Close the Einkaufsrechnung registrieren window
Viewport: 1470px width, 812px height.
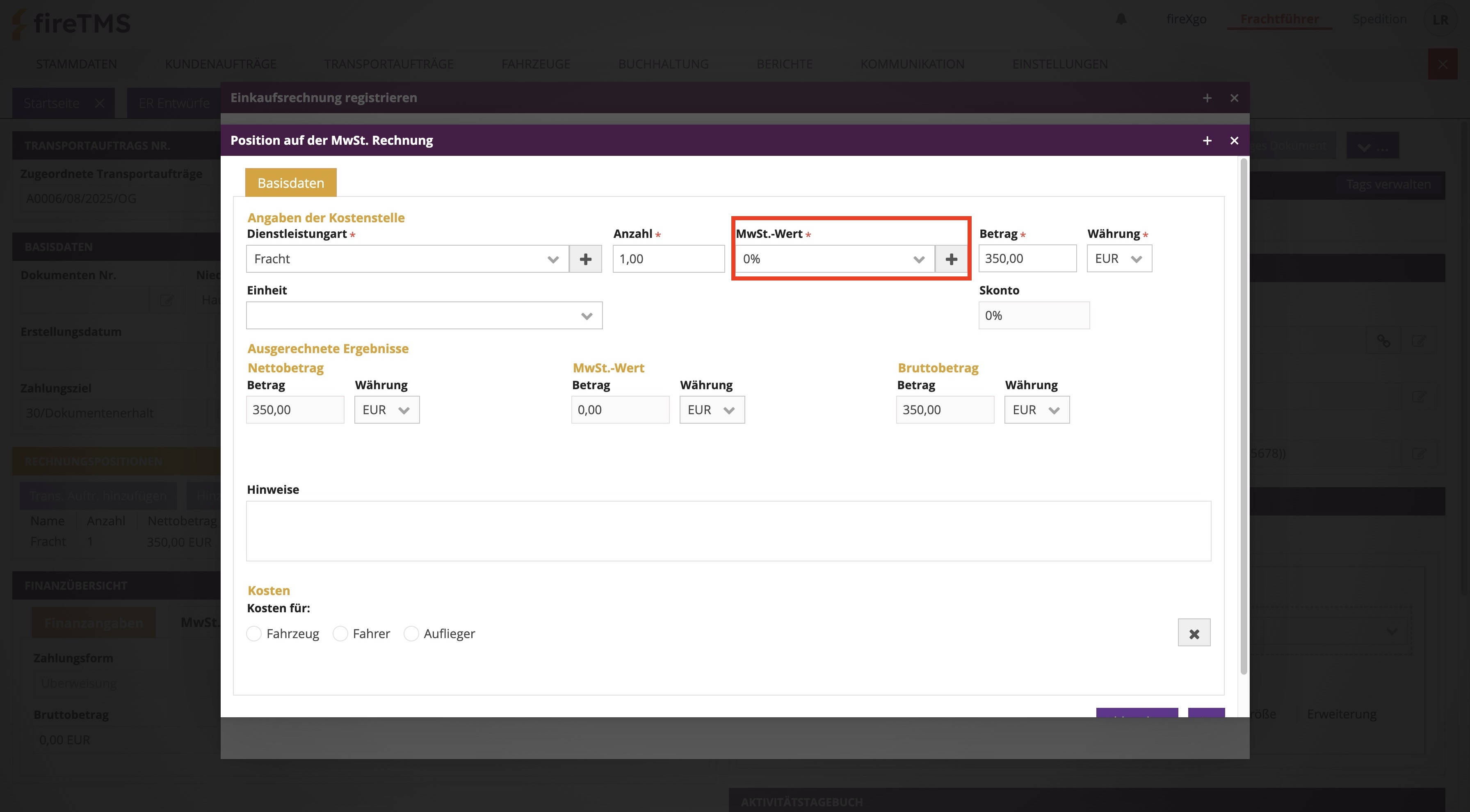(x=1234, y=98)
